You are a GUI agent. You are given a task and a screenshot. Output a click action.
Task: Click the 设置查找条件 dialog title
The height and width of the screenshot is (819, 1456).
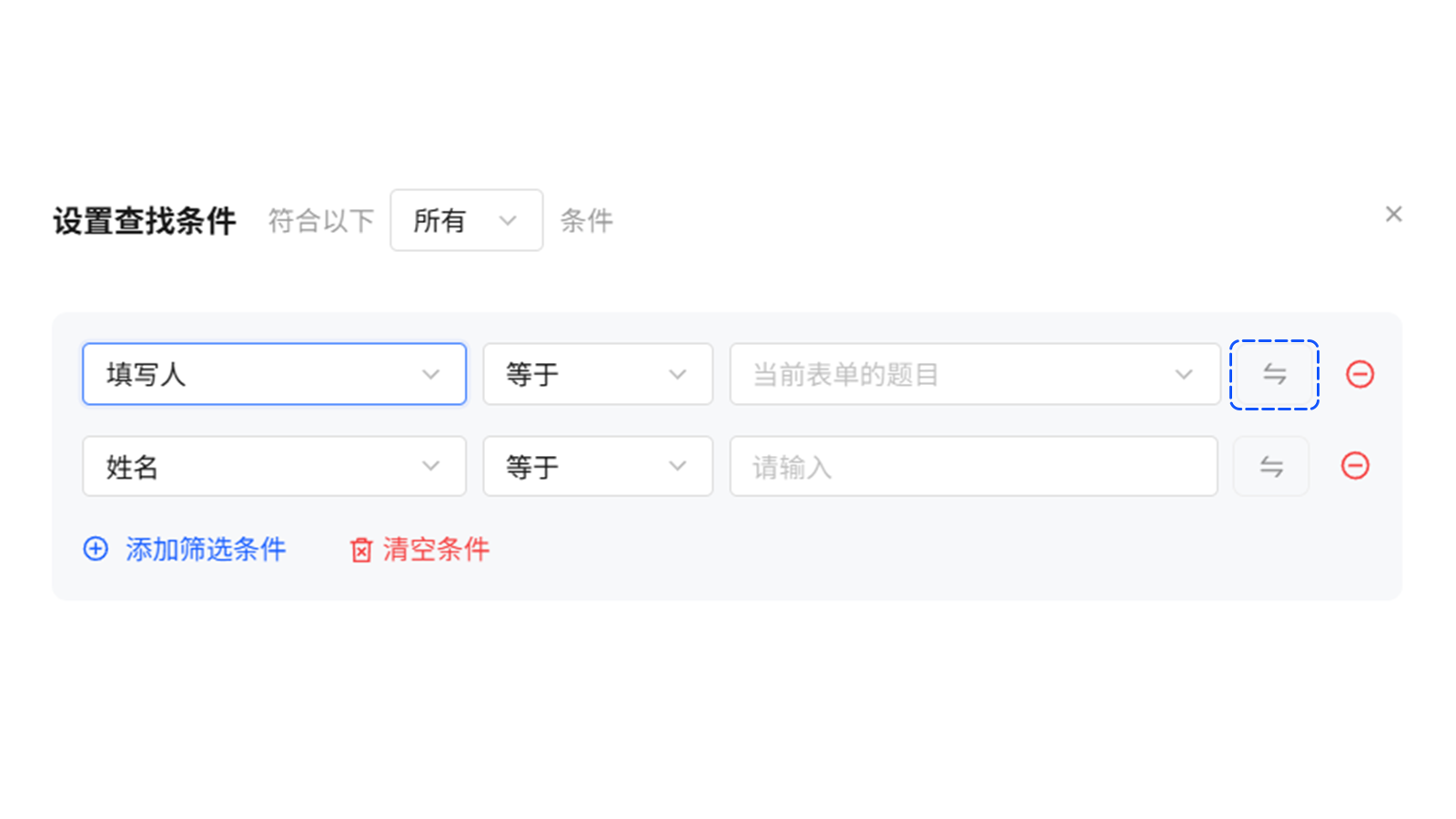(144, 219)
